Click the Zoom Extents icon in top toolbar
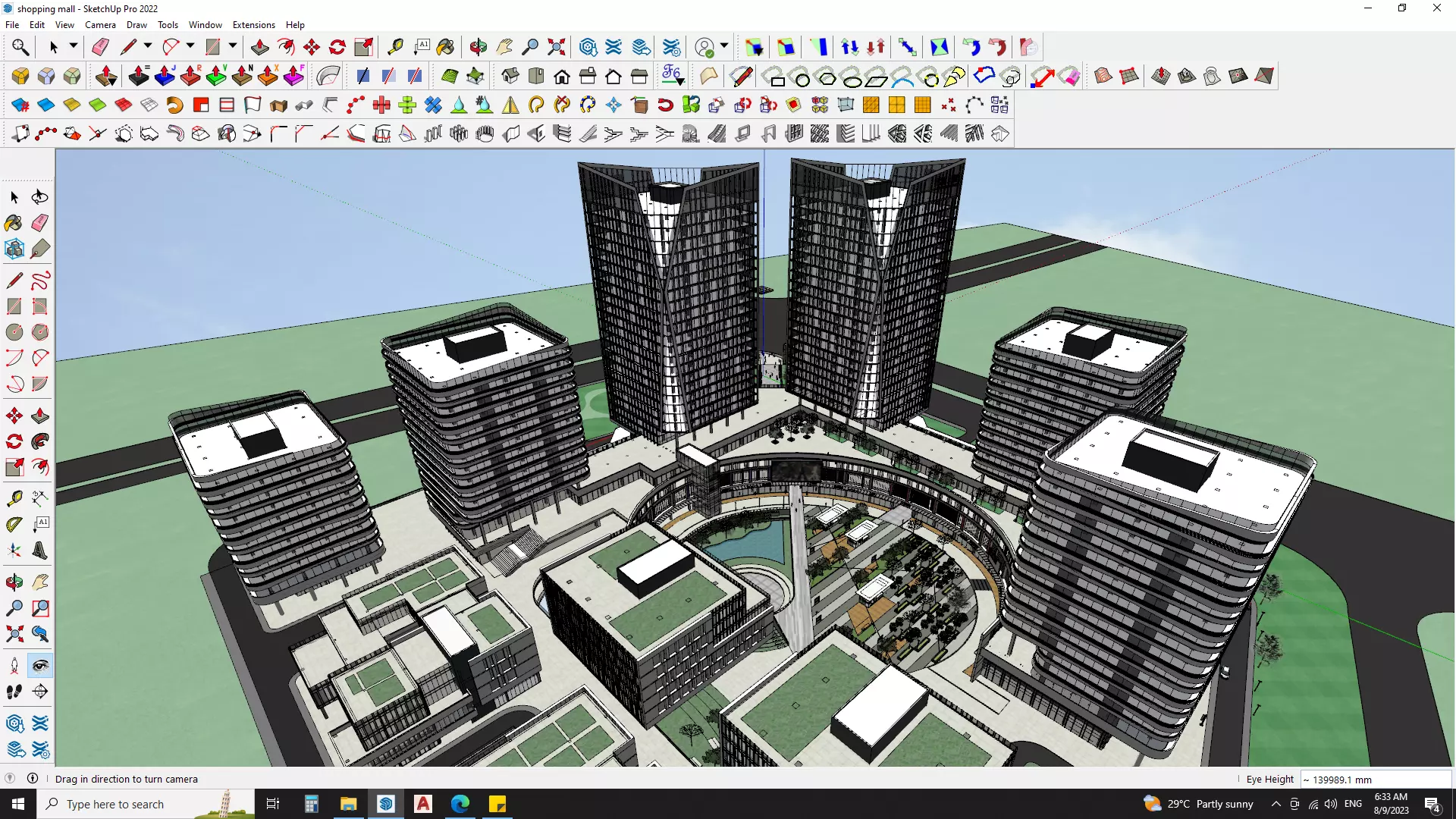This screenshot has width=1456, height=819. coord(556,47)
